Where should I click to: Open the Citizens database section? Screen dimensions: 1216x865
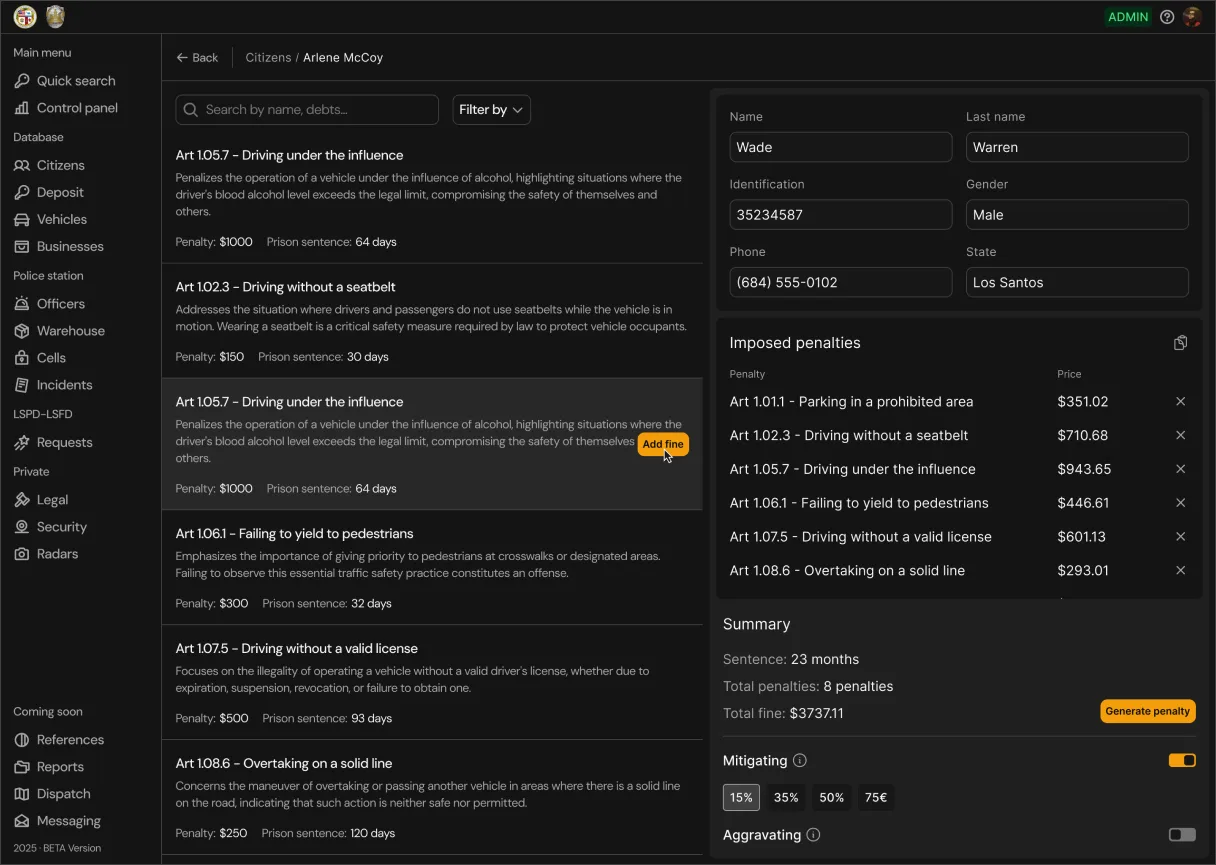[49, 165]
